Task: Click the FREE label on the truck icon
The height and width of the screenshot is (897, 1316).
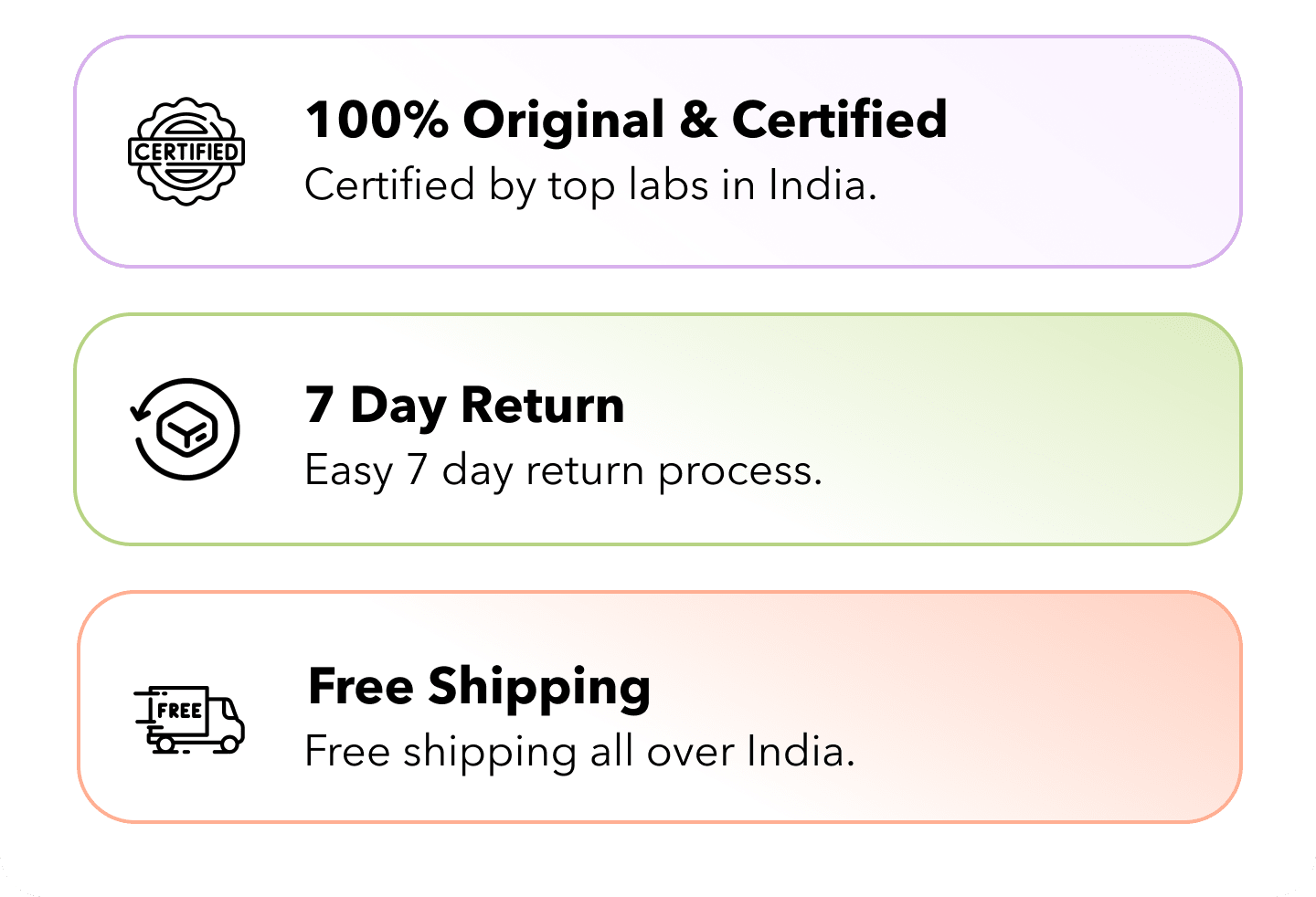Action: click(x=179, y=711)
